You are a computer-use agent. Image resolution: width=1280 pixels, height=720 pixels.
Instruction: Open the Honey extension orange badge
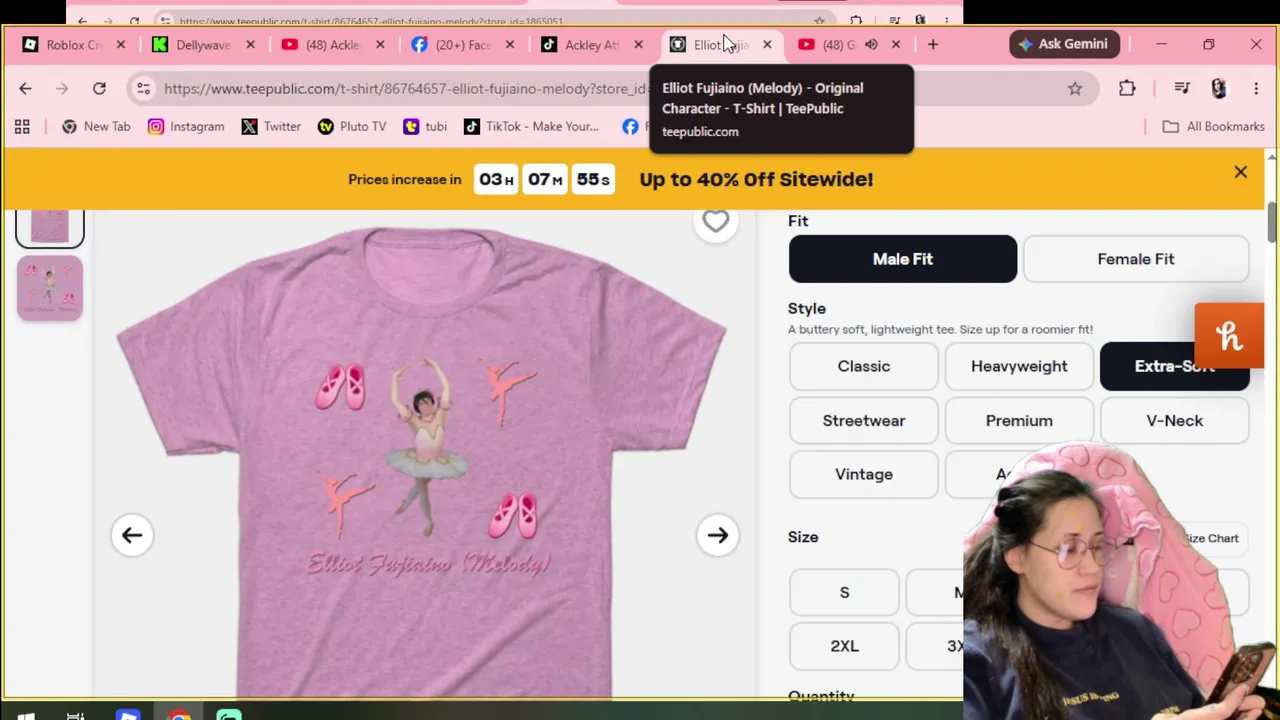coord(1229,336)
